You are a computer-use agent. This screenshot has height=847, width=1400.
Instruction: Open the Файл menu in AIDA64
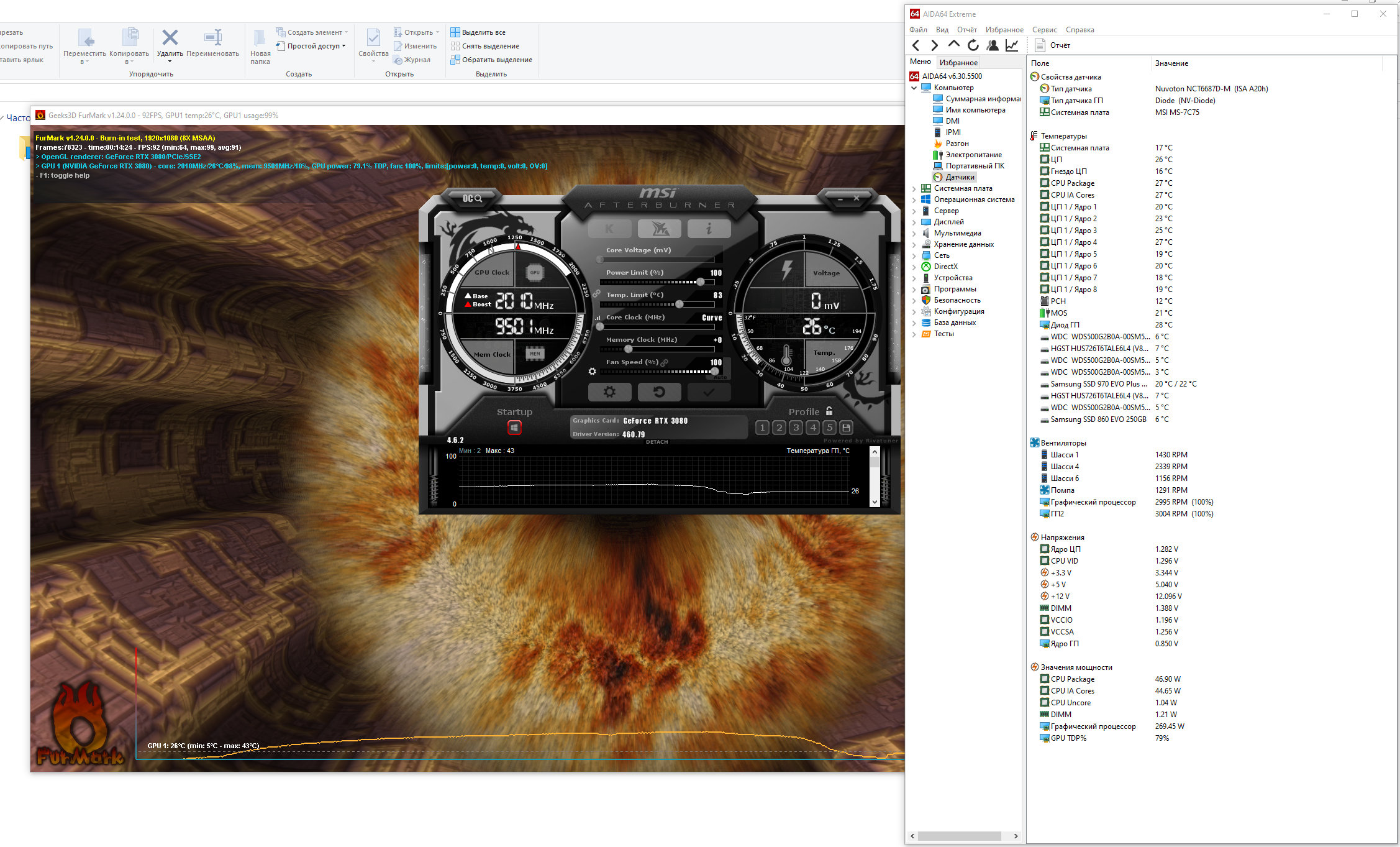click(918, 30)
